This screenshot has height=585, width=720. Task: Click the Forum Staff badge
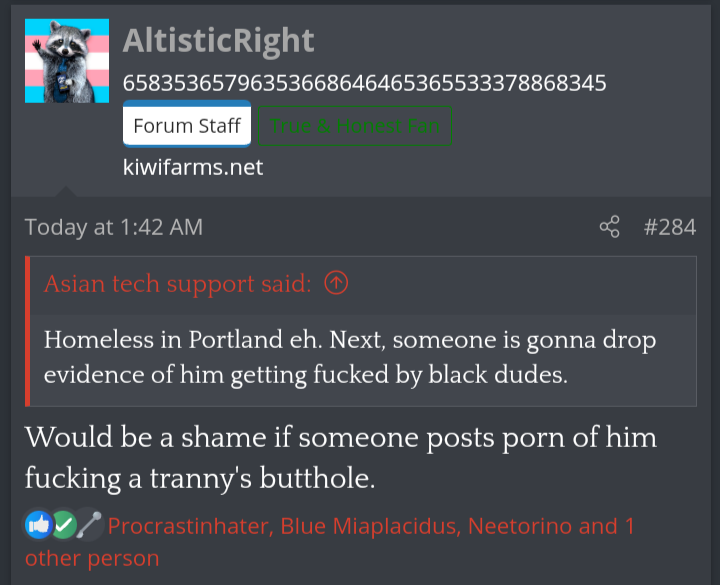tap(187, 125)
